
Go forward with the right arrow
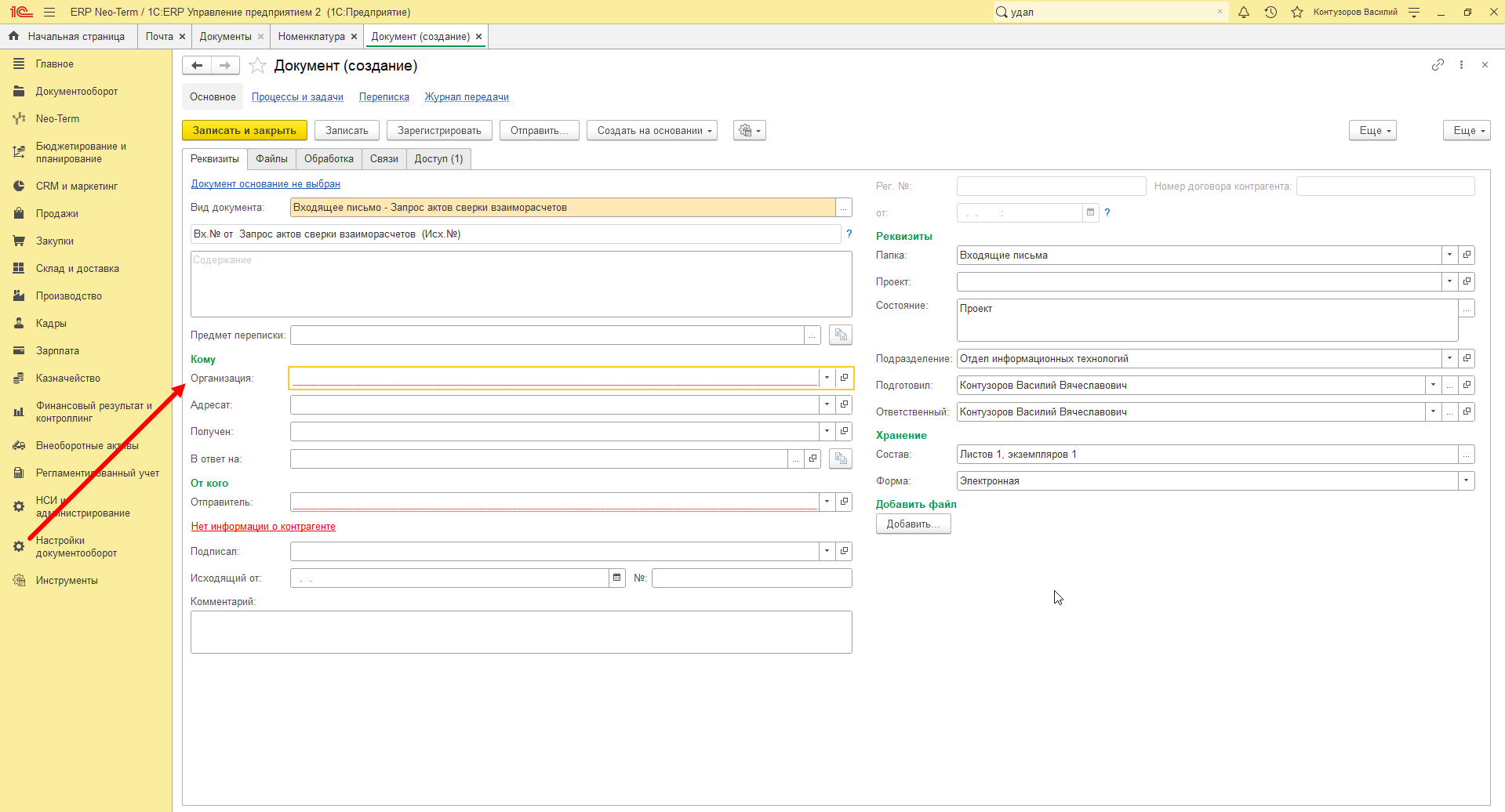click(x=225, y=66)
